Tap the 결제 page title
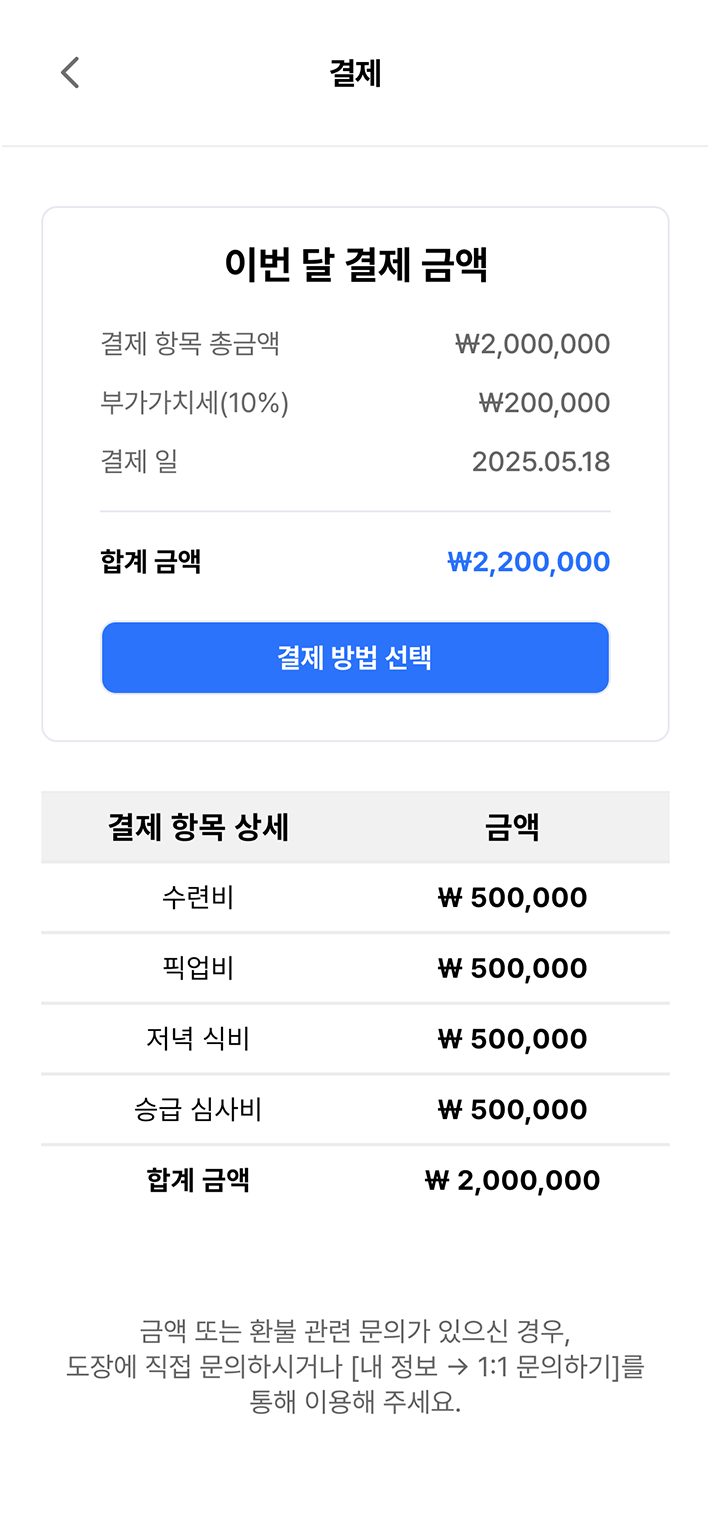709x1530 pixels. (x=355, y=73)
